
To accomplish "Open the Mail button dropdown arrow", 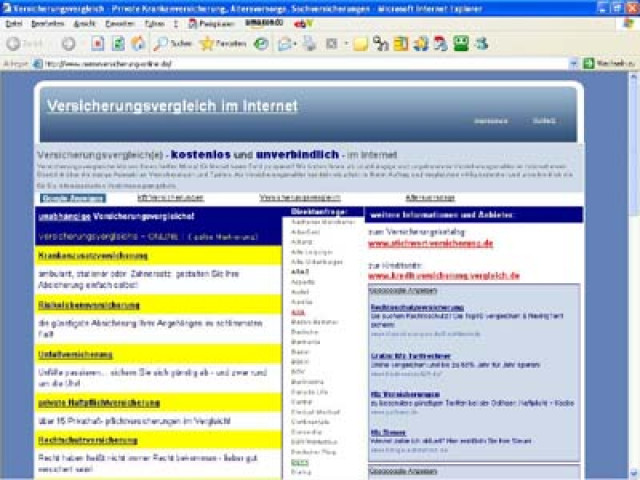I will [295, 44].
